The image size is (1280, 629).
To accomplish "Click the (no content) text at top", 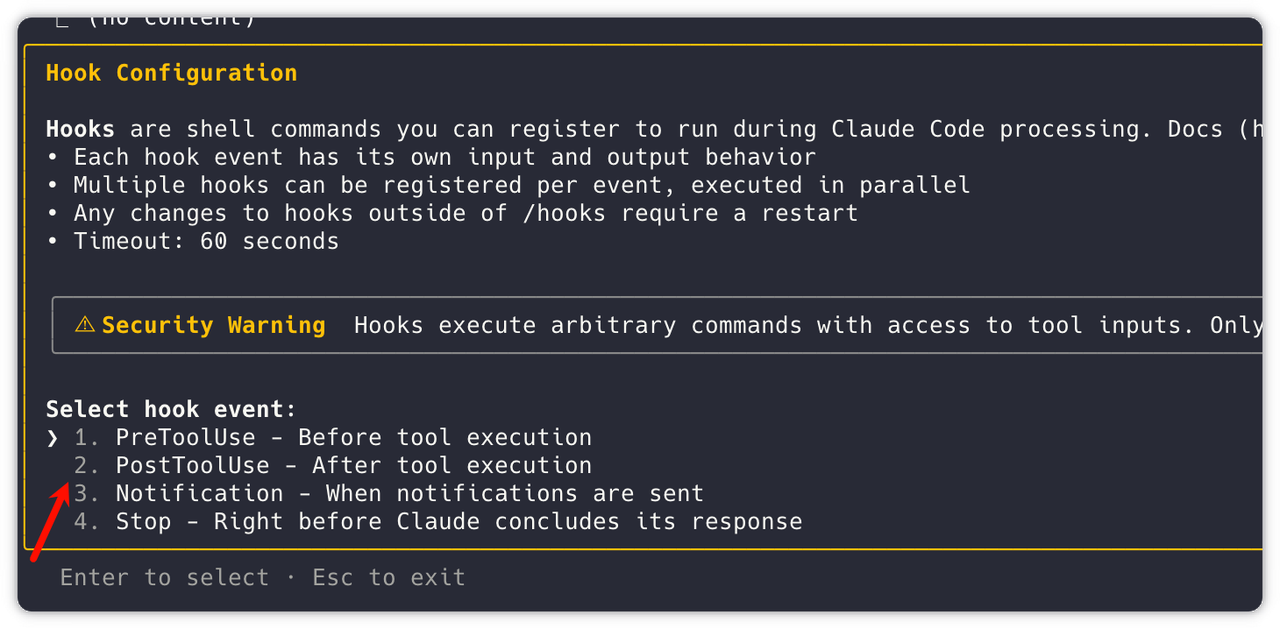I will tap(170, 18).
